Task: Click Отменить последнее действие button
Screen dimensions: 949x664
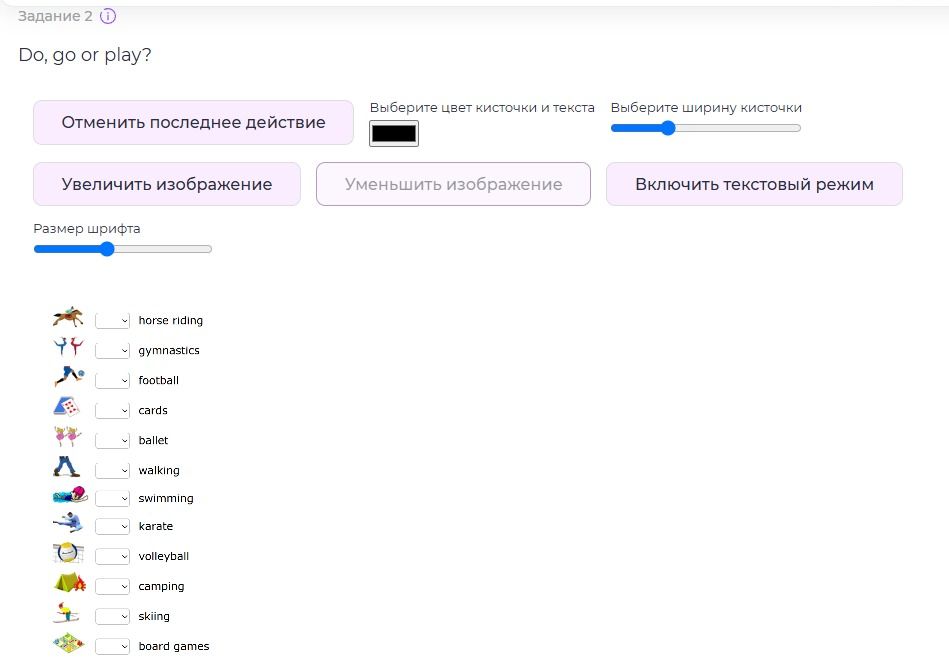Action: 193,122
